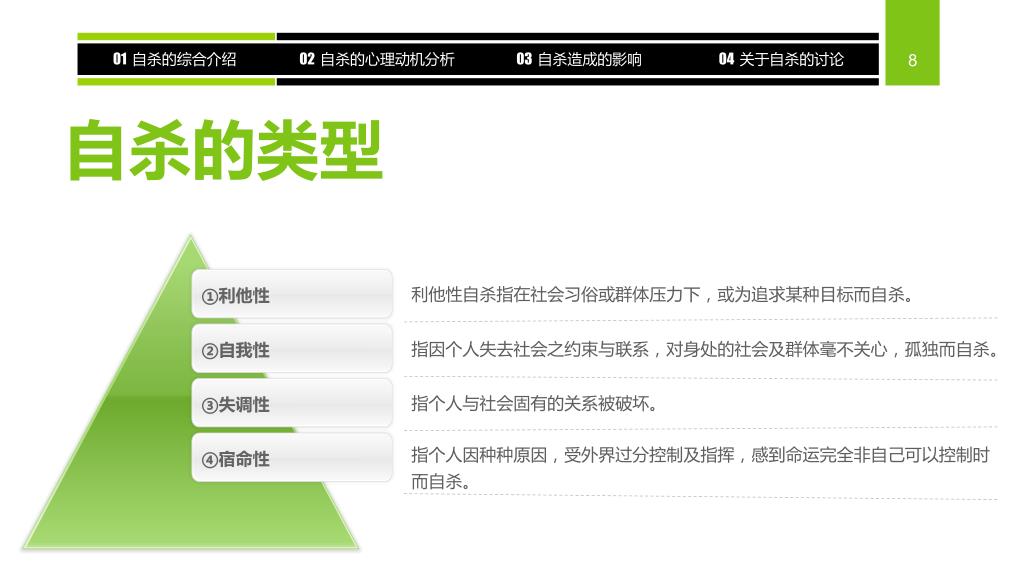Go to section 02 自杀的心理动机分析

[x=376, y=59]
